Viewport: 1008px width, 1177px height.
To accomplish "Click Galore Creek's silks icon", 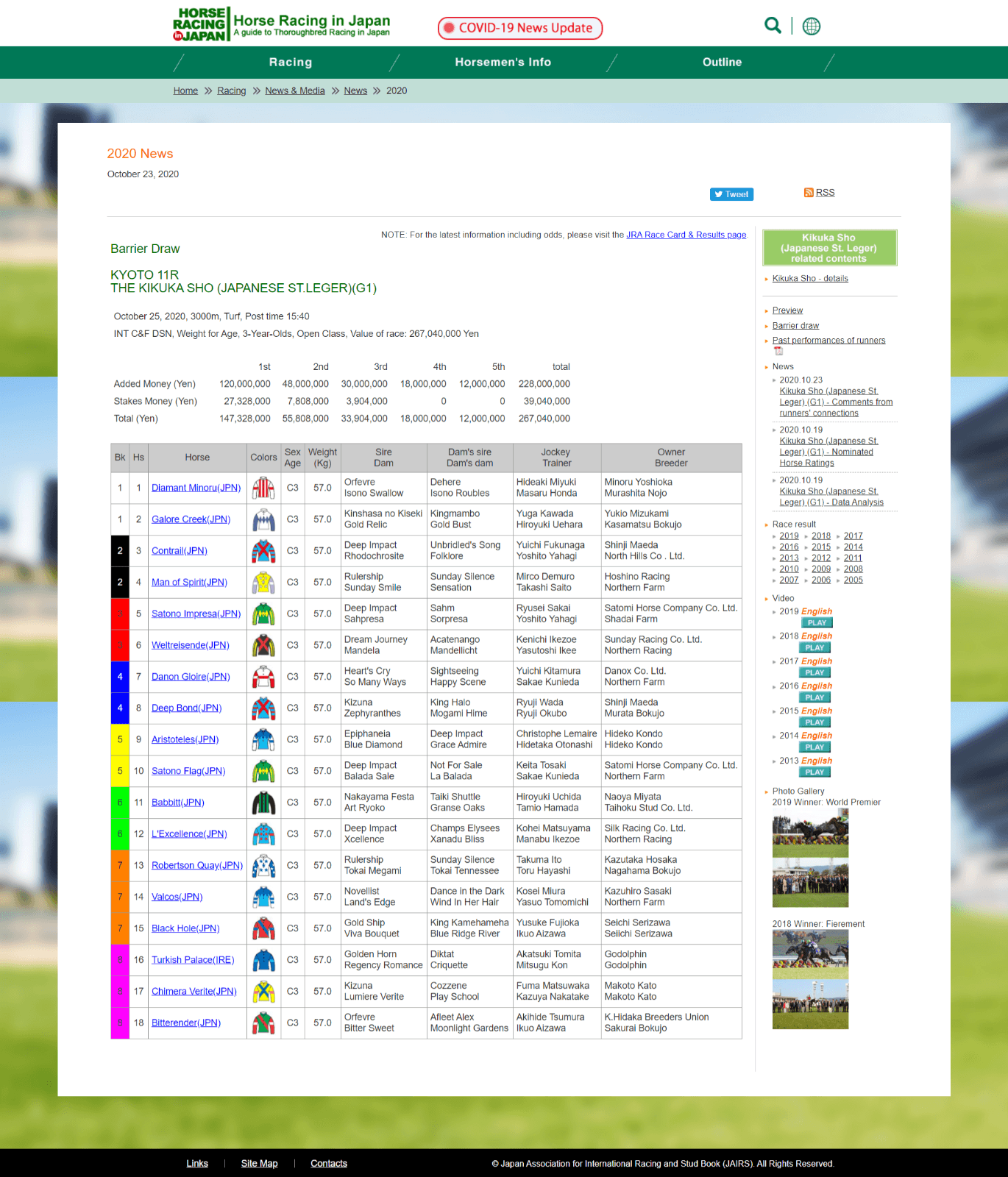I will 263,519.
